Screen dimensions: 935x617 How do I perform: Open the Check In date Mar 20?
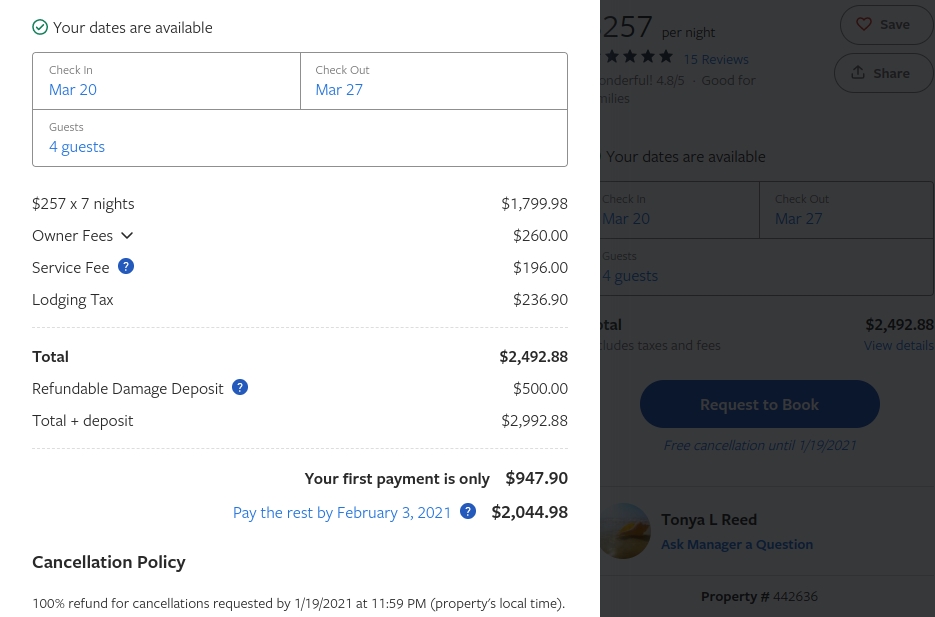pos(166,81)
